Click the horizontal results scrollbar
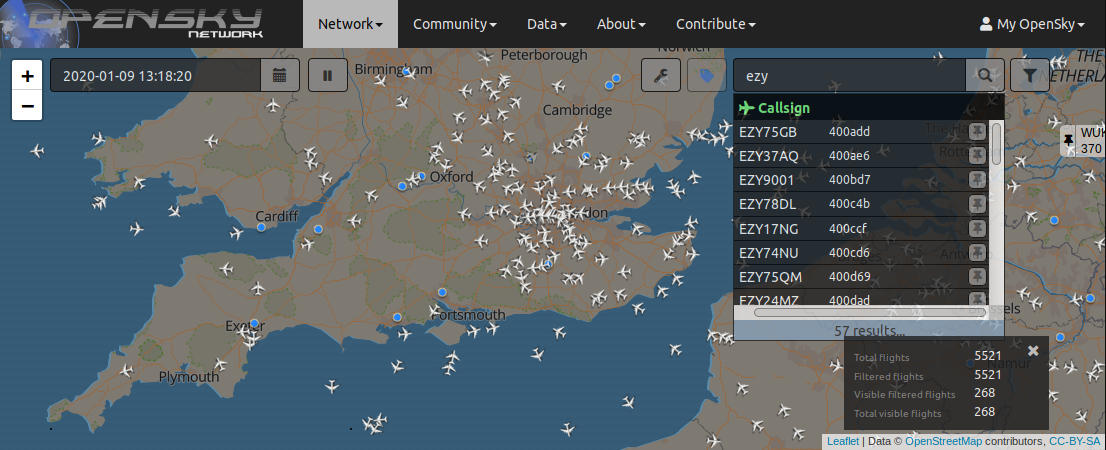The height and width of the screenshot is (450, 1106). (x=870, y=312)
